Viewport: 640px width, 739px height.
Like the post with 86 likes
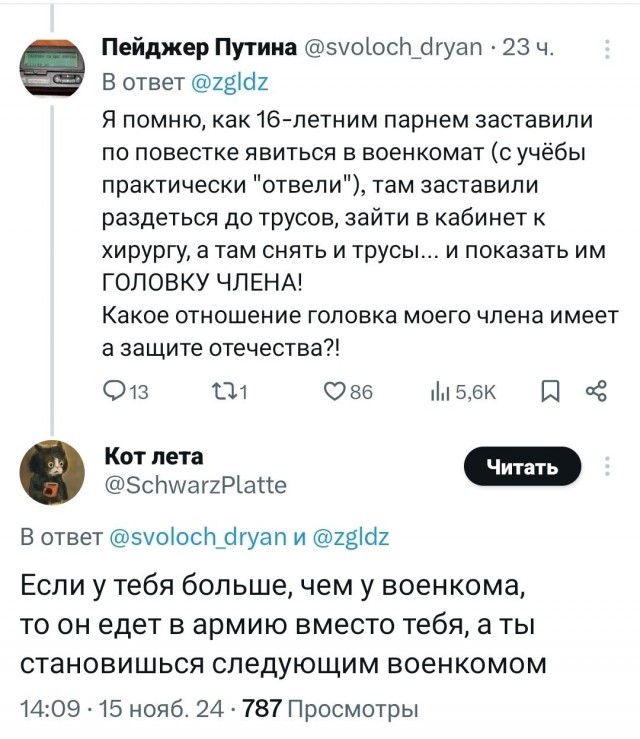[x=336, y=393]
